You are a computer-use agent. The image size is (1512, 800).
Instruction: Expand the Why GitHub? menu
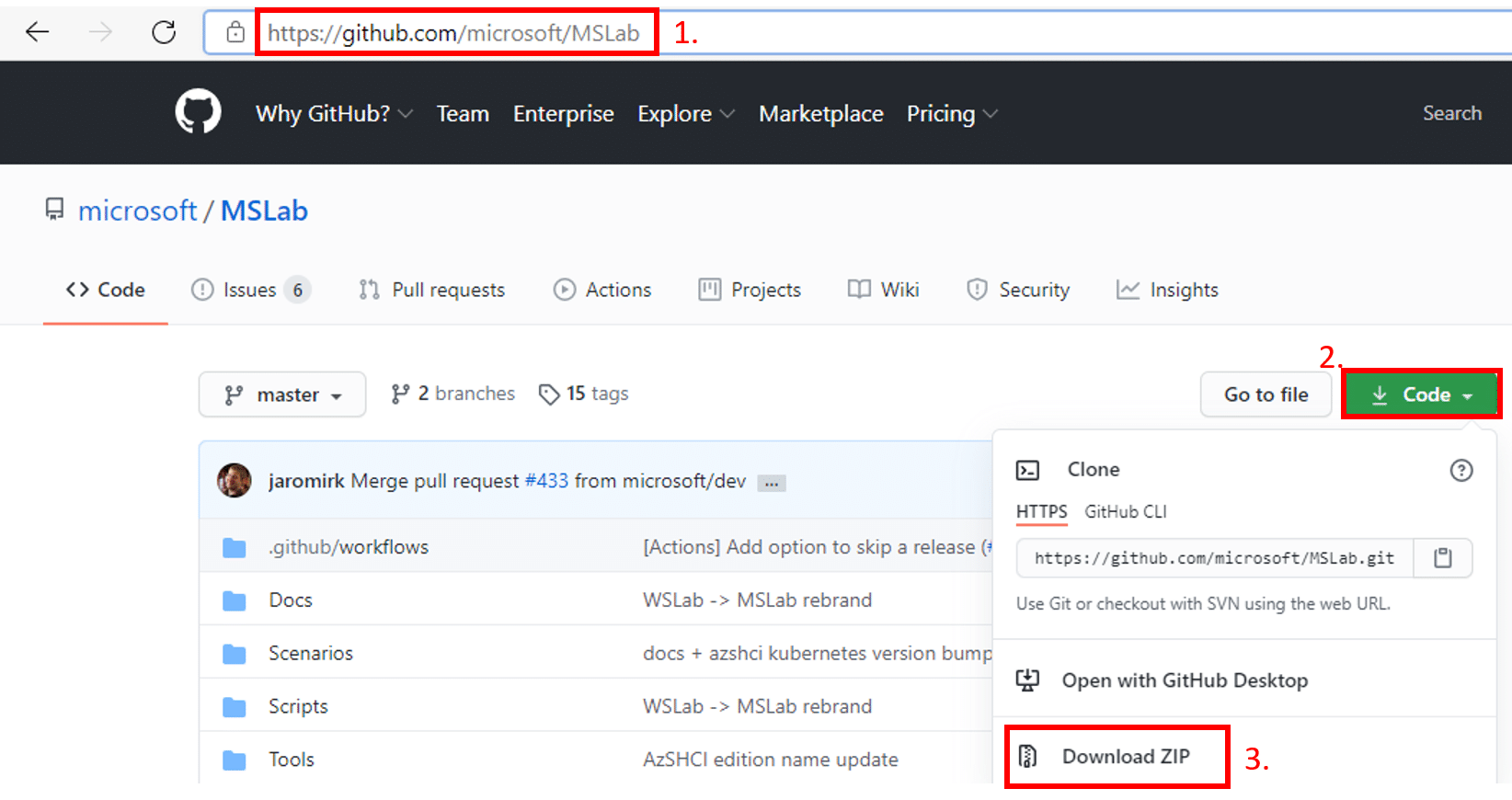click(x=334, y=113)
